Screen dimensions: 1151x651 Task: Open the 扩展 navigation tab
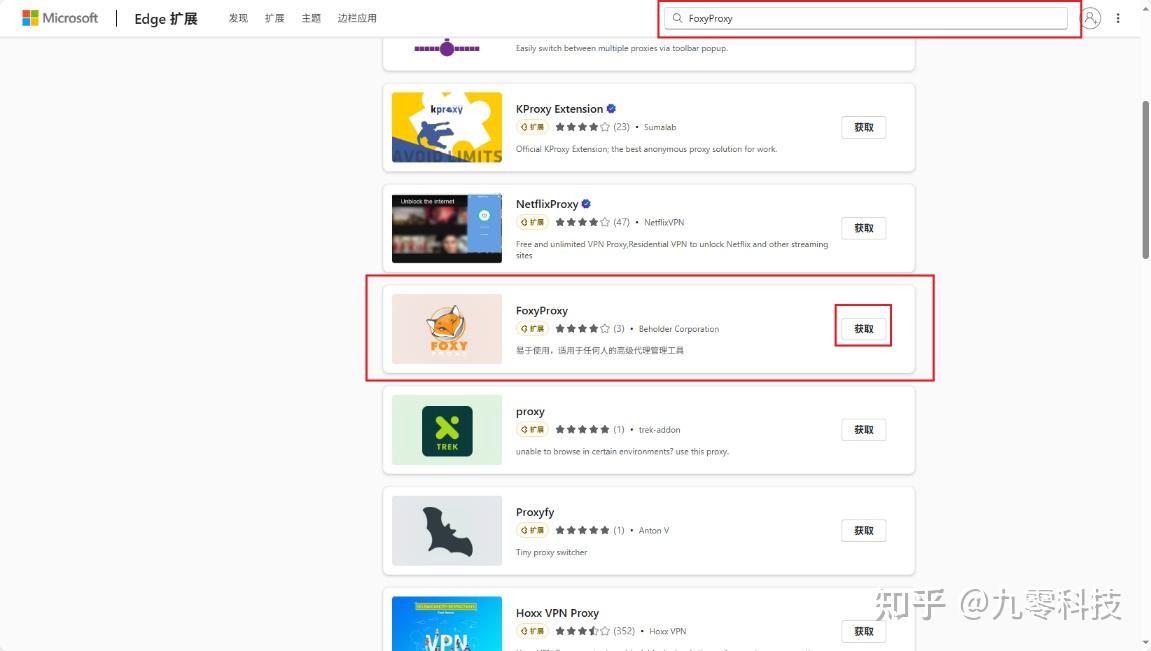pos(275,18)
